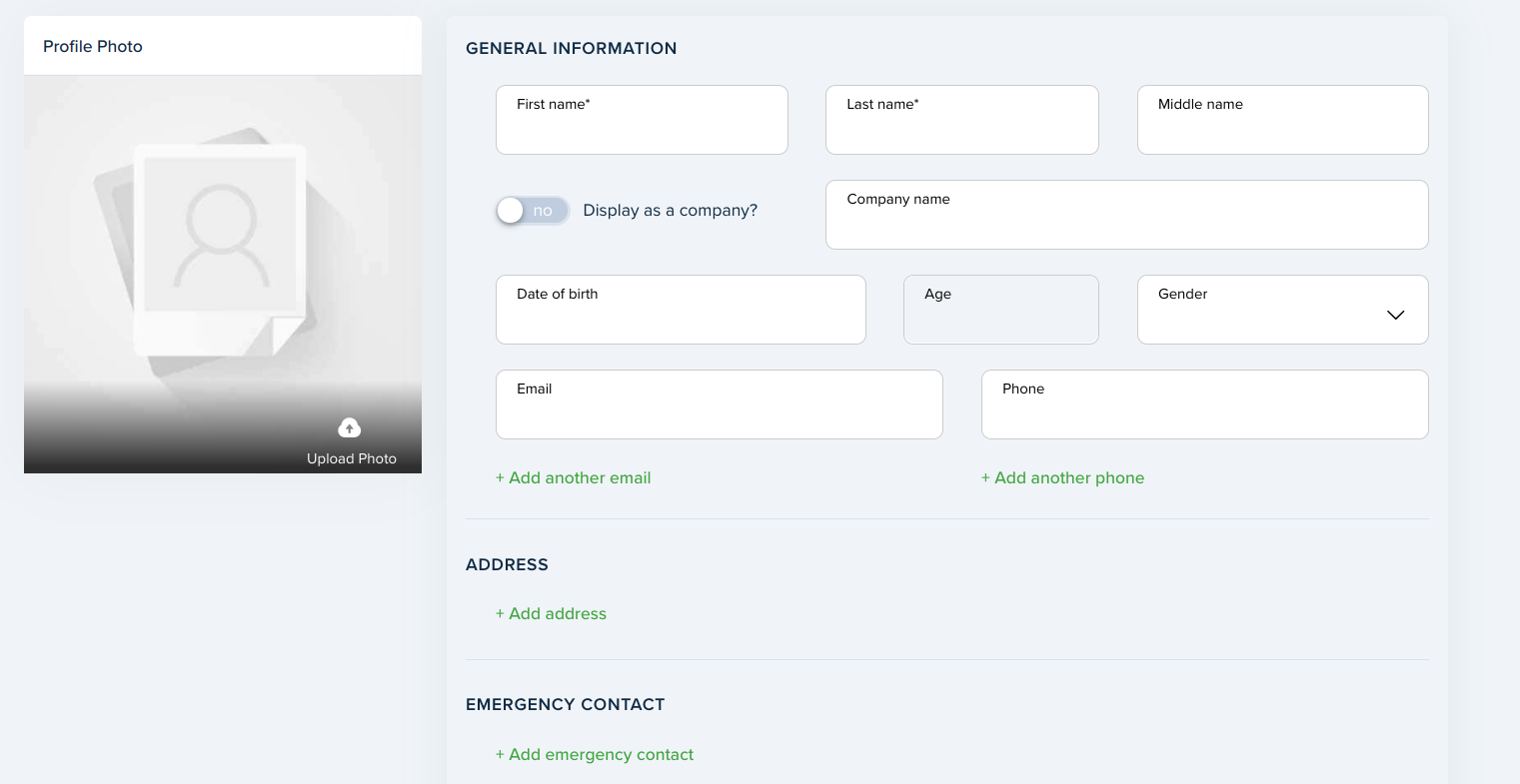The image size is (1520, 784).
Task: Focus the First name input field
Action: (642, 120)
